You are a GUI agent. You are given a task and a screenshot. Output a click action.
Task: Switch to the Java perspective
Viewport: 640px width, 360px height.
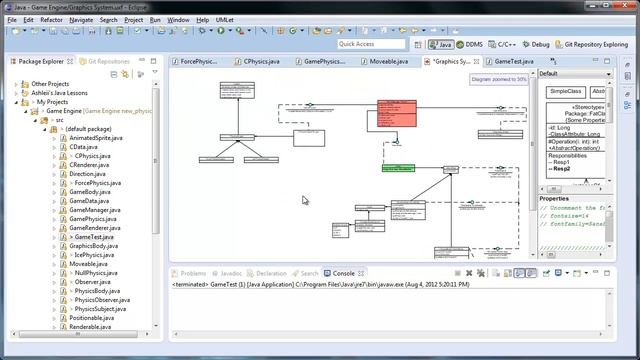[x=441, y=44]
